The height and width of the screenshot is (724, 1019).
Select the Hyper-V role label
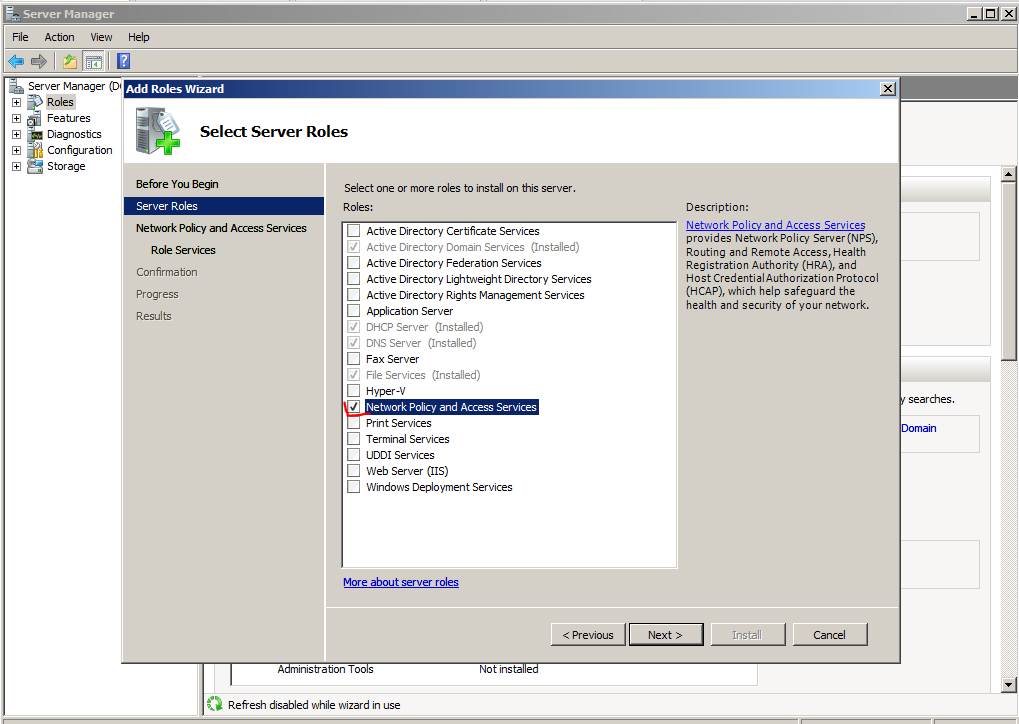(385, 391)
